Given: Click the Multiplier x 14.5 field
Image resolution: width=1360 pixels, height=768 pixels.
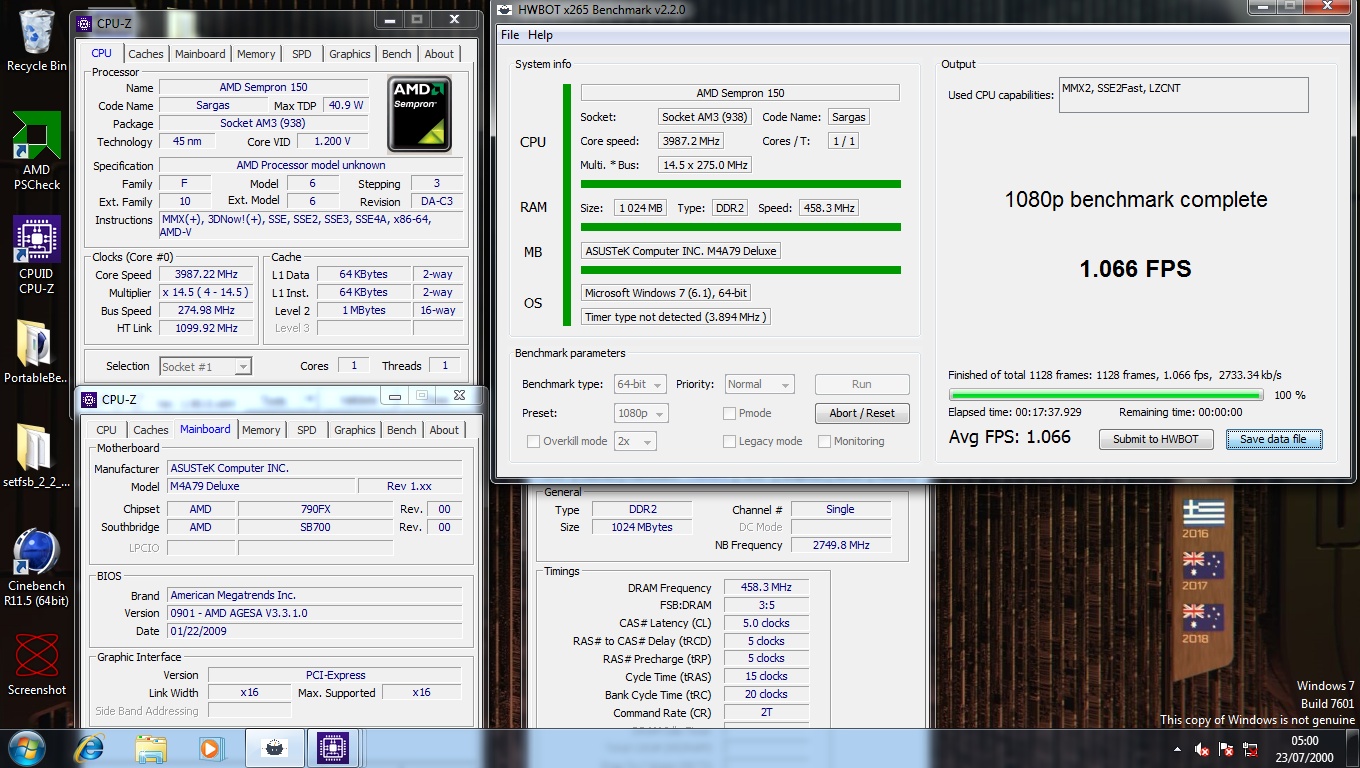Looking at the screenshot, I should point(207,293).
